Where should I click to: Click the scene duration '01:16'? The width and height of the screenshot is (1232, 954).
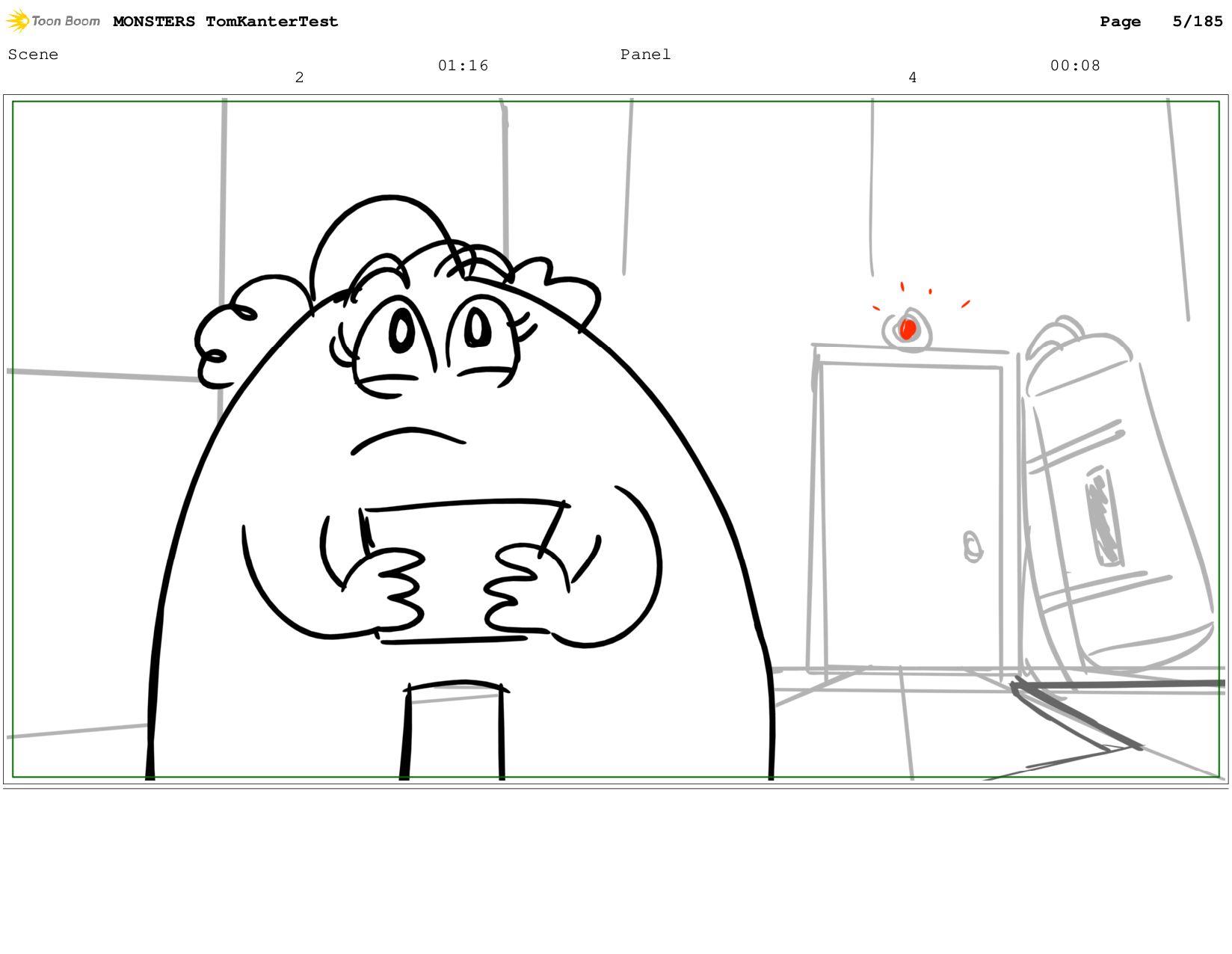point(463,66)
